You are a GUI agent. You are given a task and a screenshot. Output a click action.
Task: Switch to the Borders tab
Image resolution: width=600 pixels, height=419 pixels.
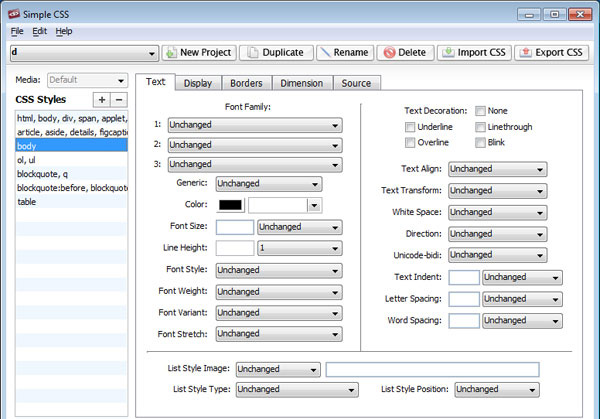click(x=246, y=83)
